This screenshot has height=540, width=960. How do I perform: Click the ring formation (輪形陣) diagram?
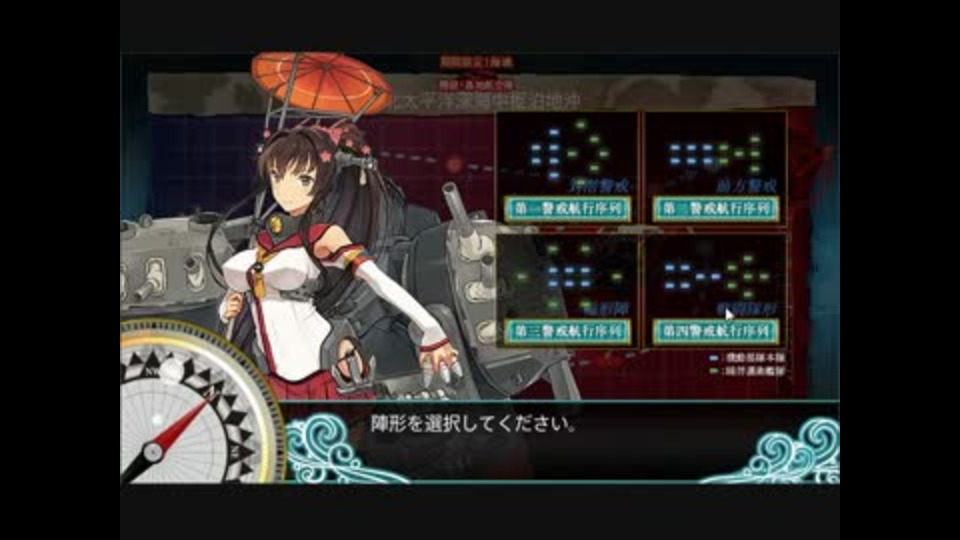568,276
